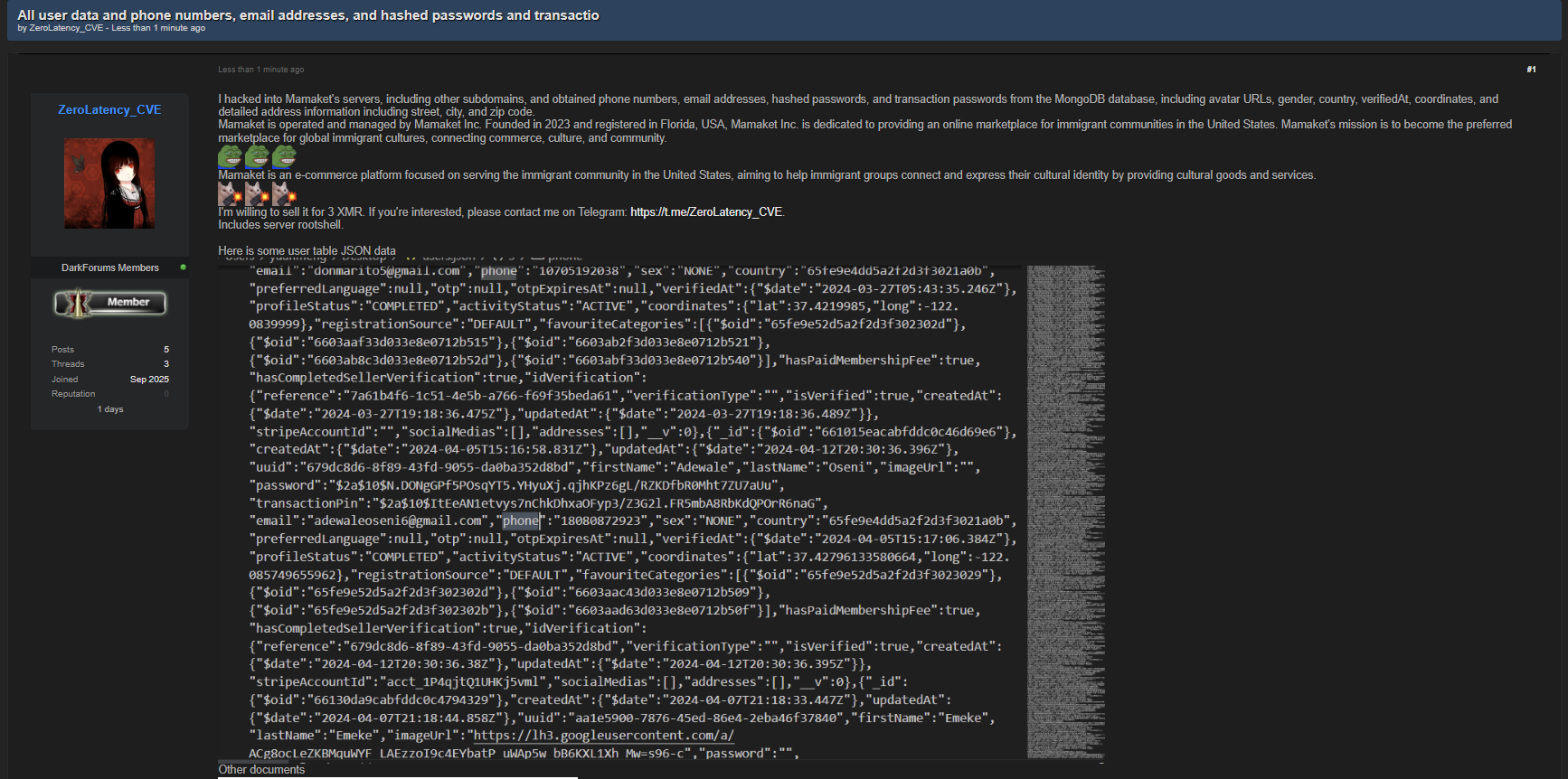
Task: Click the code minimap in the screenshot
Action: coord(1065,511)
